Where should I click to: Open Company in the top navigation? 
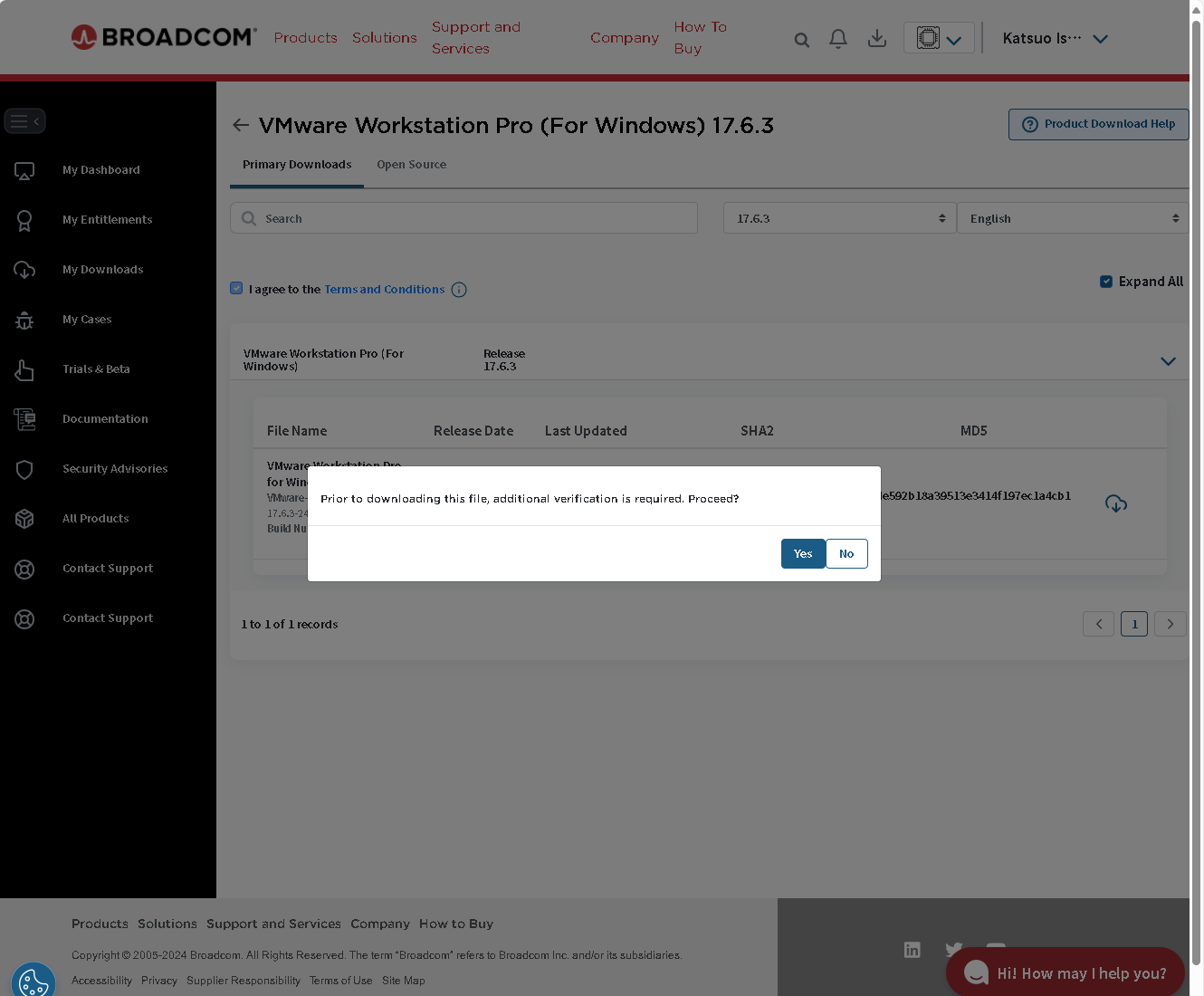(625, 38)
